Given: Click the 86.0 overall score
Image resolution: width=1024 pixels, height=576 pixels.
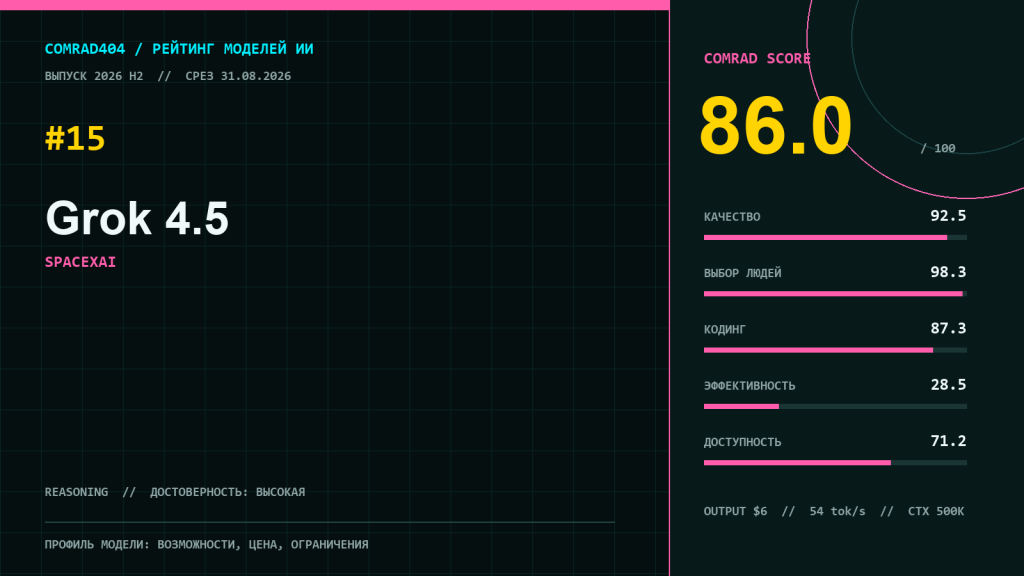Looking at the screenshot, I should 775,126.
